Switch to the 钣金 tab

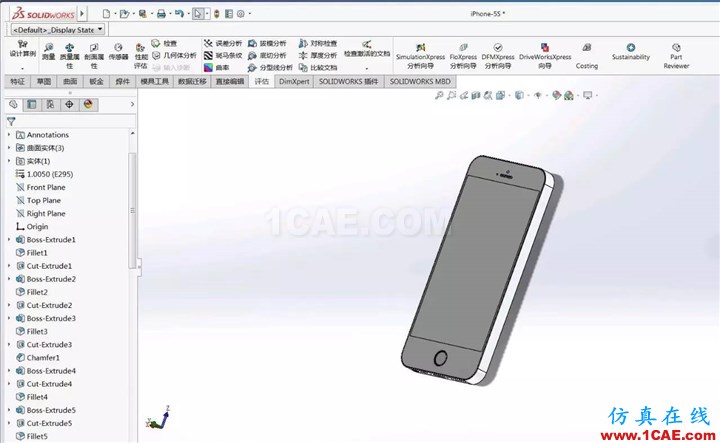pyautogui.click(x=96, y=81)
